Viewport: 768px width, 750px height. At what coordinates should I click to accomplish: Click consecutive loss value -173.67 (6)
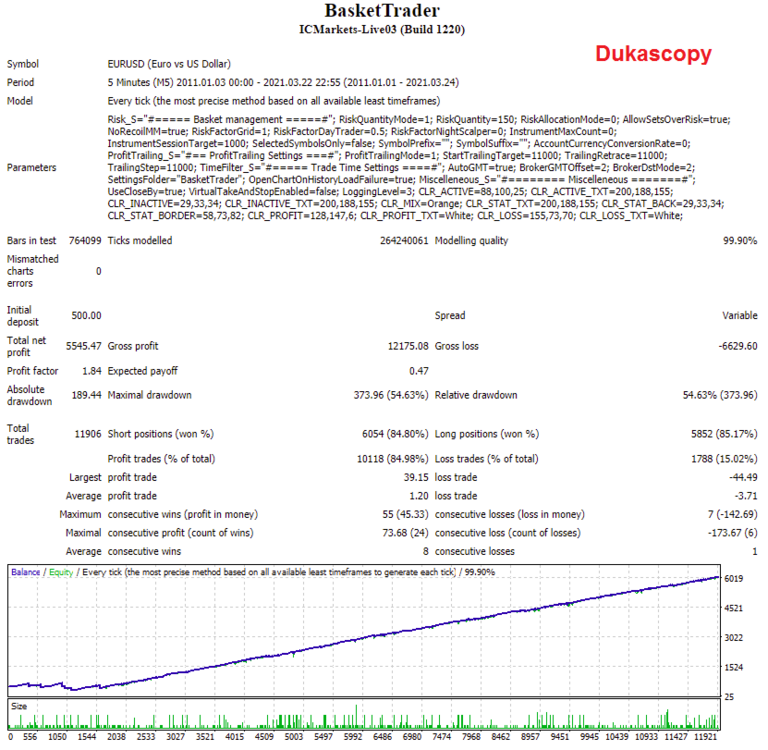tap(732, 533)
